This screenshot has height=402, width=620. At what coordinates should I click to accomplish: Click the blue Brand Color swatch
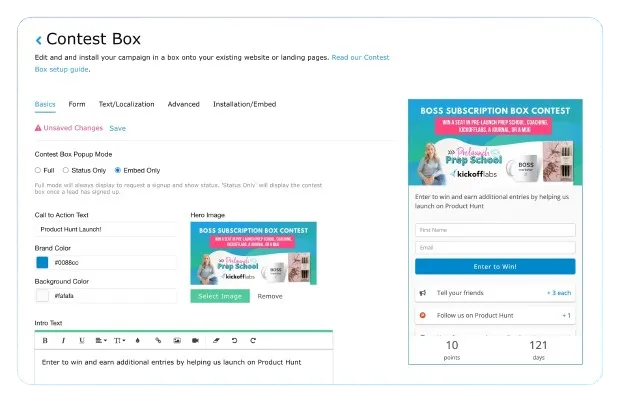42,262
